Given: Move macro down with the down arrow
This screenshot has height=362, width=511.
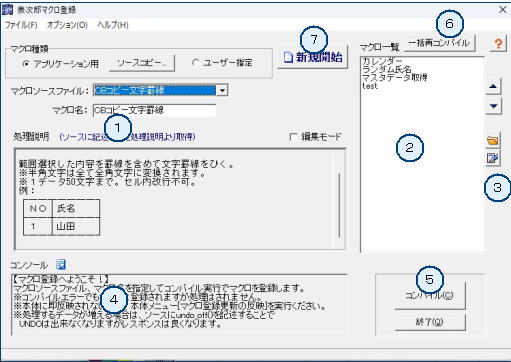Looking at the screenshot, I should coord(493,107).
